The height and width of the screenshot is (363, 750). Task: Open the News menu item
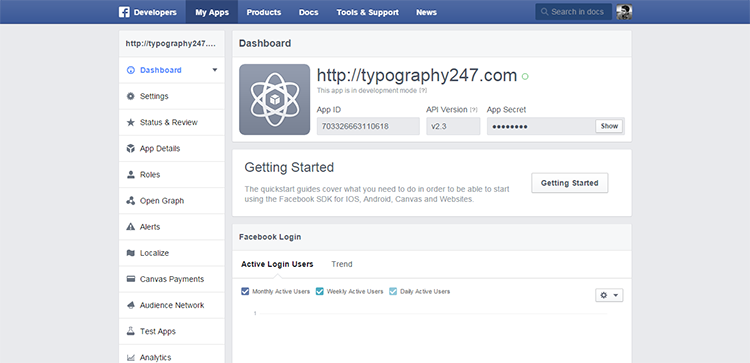click(426, 12)
